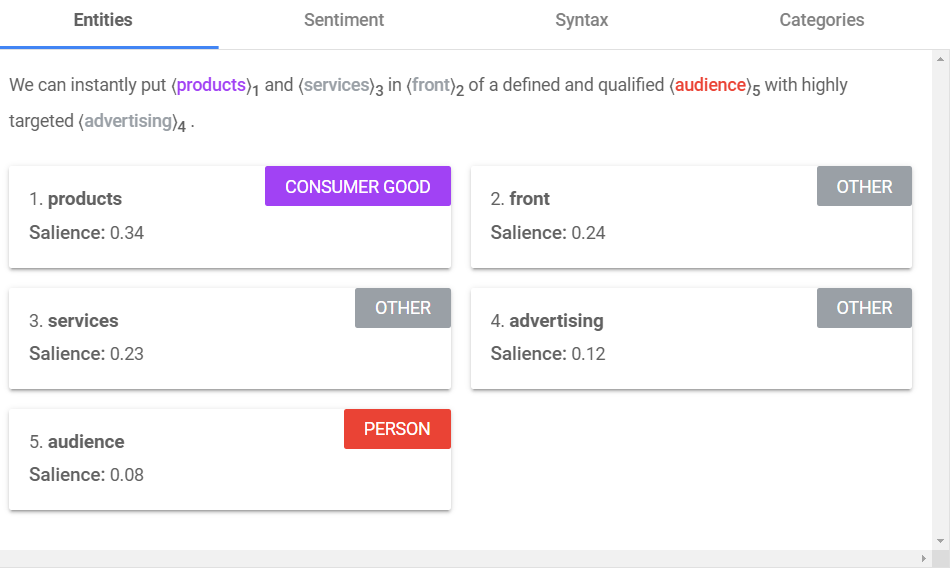Select the Syntax tab

point(582,21)
